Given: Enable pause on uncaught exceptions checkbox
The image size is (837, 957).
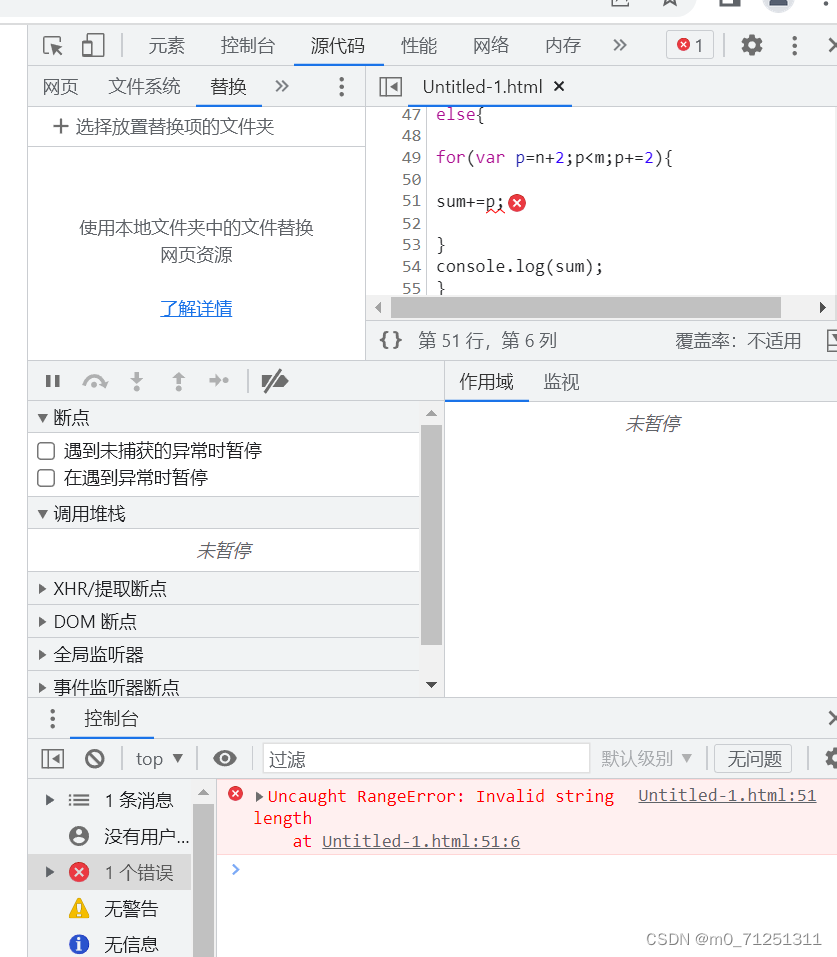Looking at the screenshot, I should pos(45,450).
